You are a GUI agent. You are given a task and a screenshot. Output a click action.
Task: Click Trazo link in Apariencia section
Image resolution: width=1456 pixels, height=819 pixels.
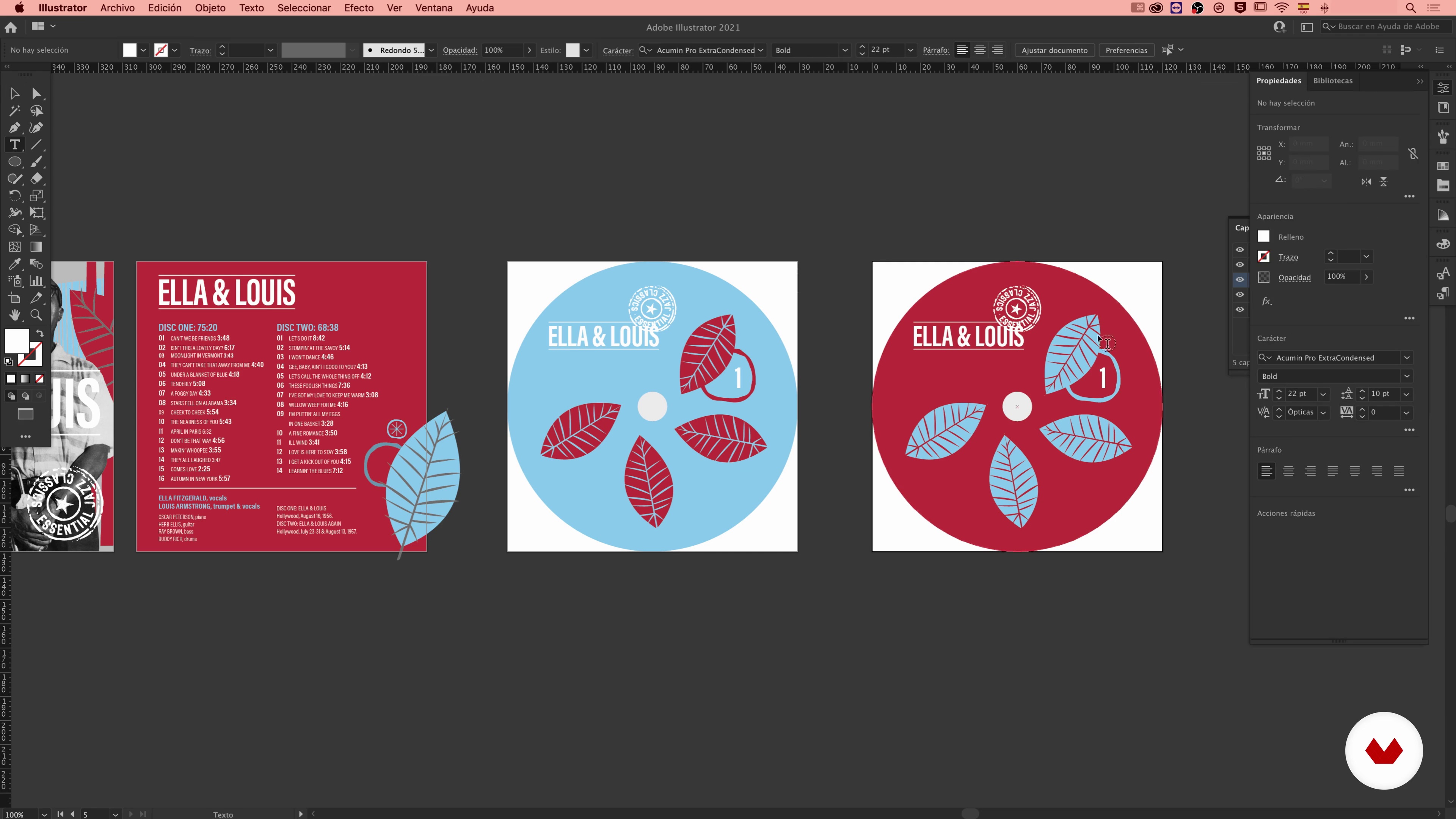click(x=1288, y=257)
